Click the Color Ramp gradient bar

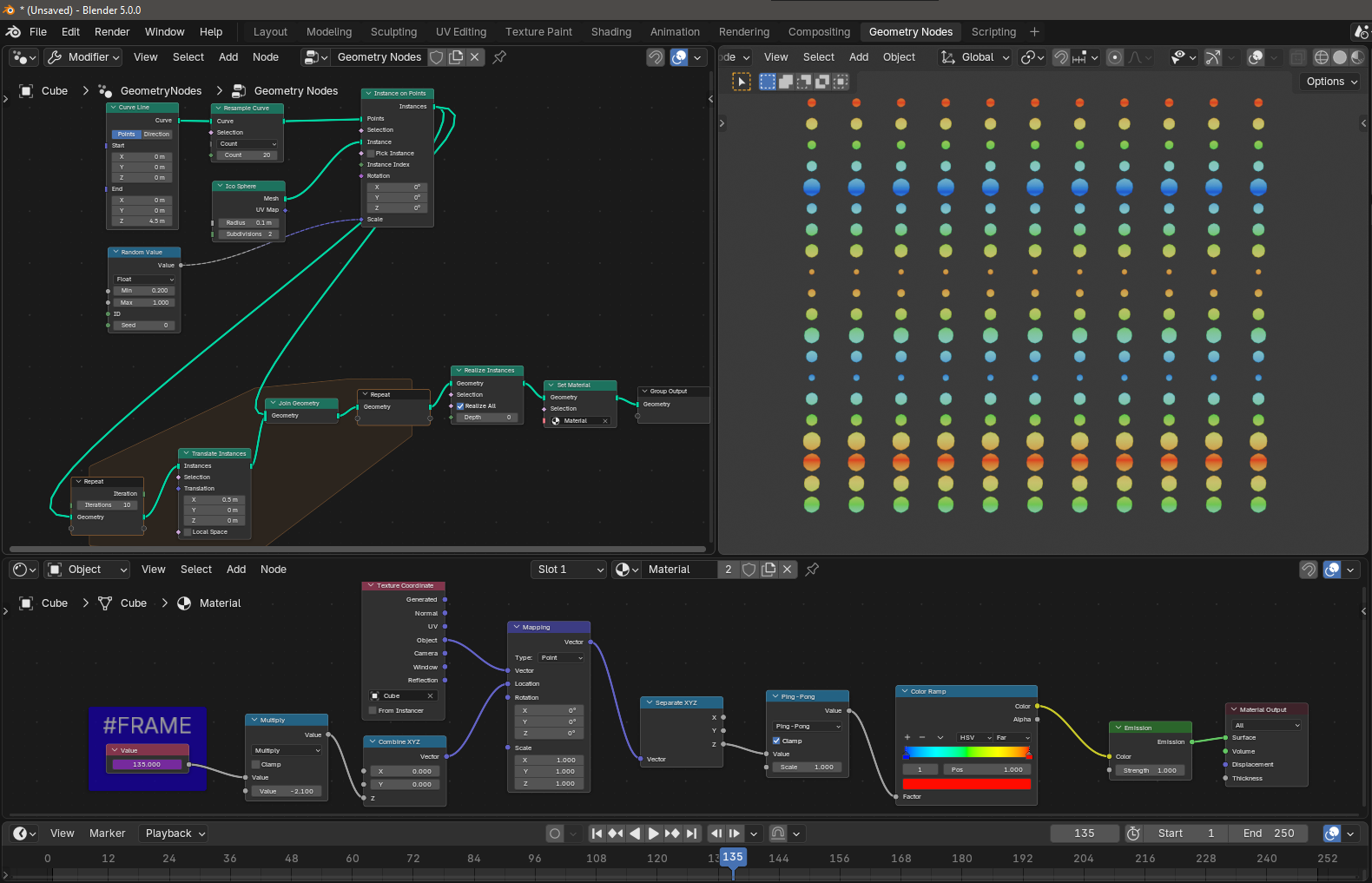966,753
